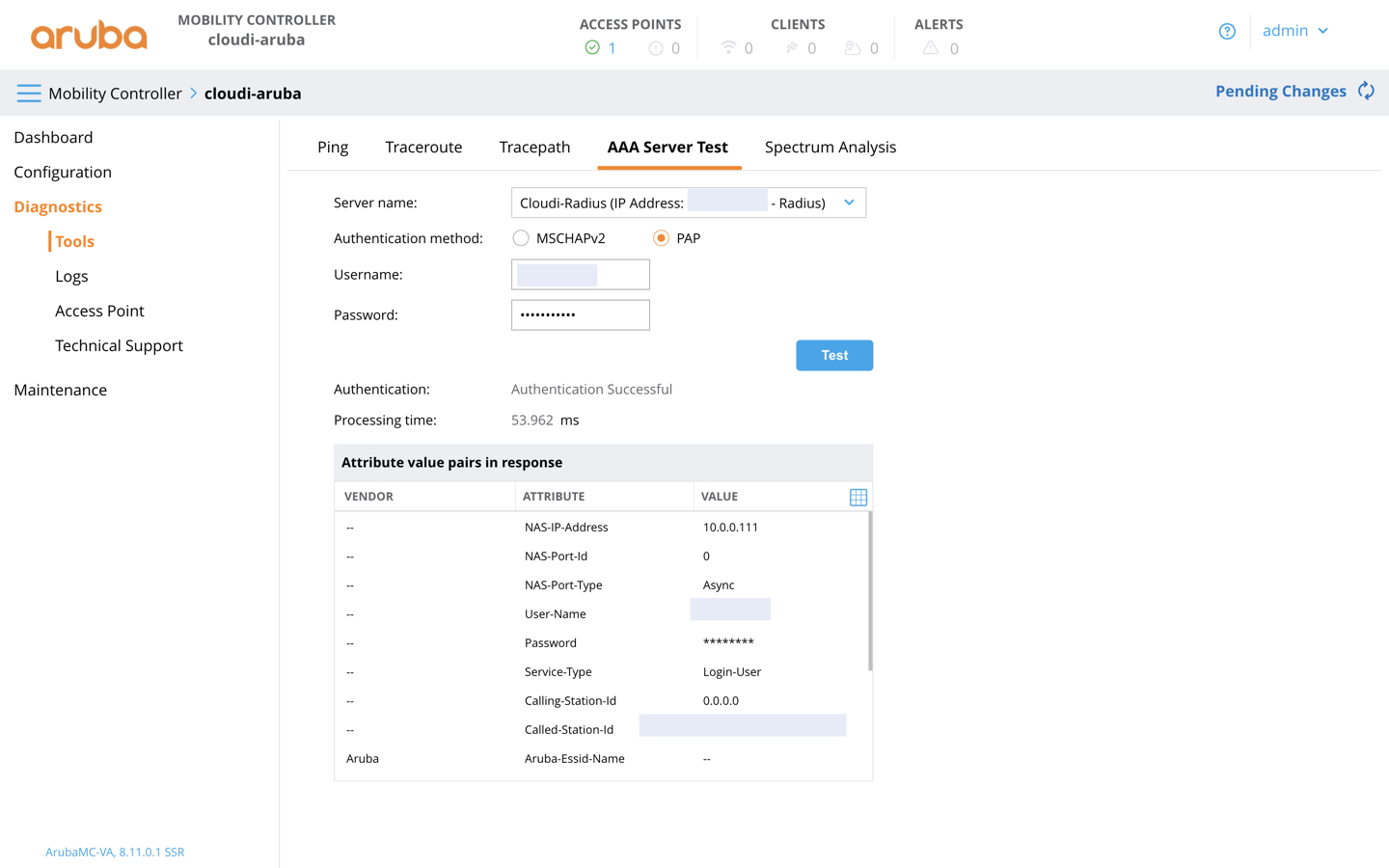Open the Server name dropdown
This screenshot has height=868, width=1389.
pos(848,203)
